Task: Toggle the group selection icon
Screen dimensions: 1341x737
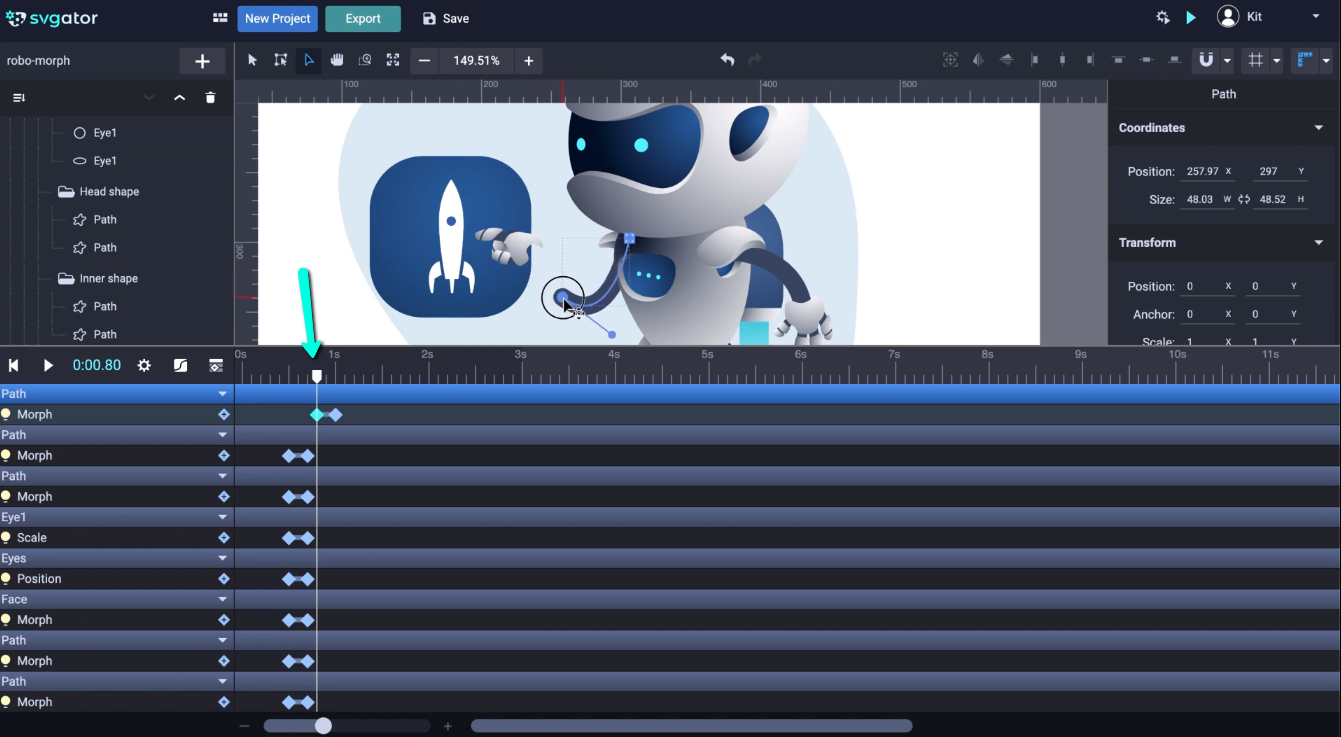Action: (950, 60)
